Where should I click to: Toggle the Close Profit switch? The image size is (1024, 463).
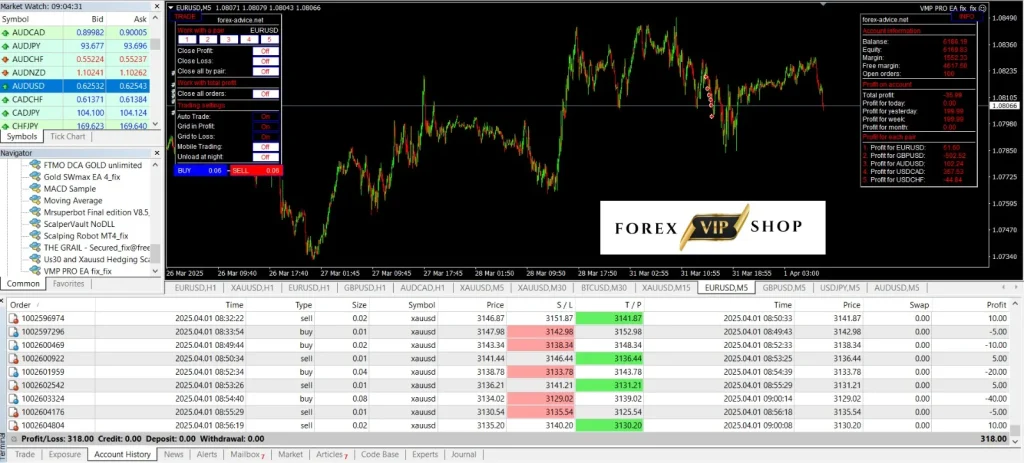point(265,50)
